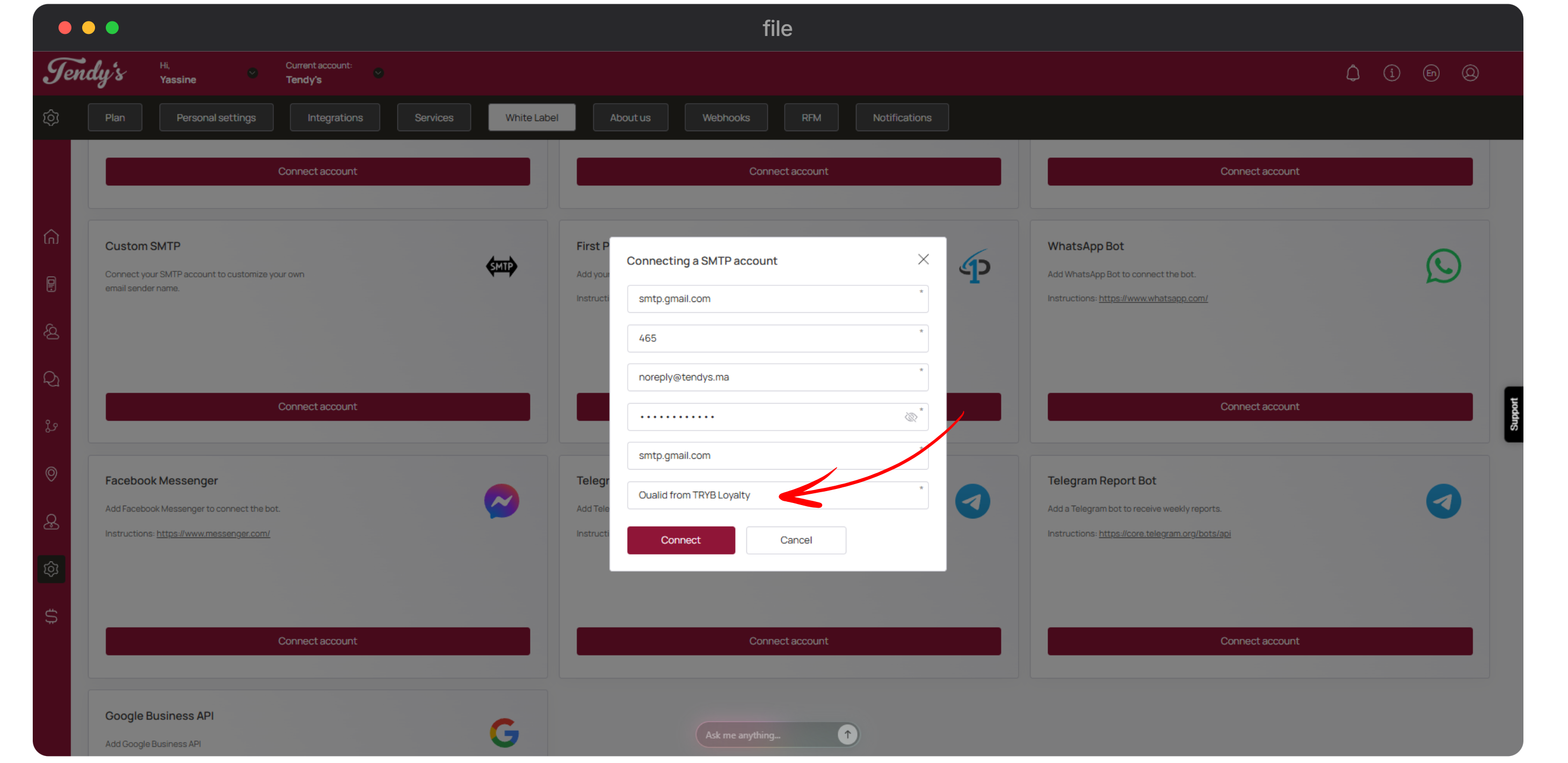The height and width of the screenshot is (763, 1568).
Task: Open the notifications bell icon
Action: (1353, 73)
